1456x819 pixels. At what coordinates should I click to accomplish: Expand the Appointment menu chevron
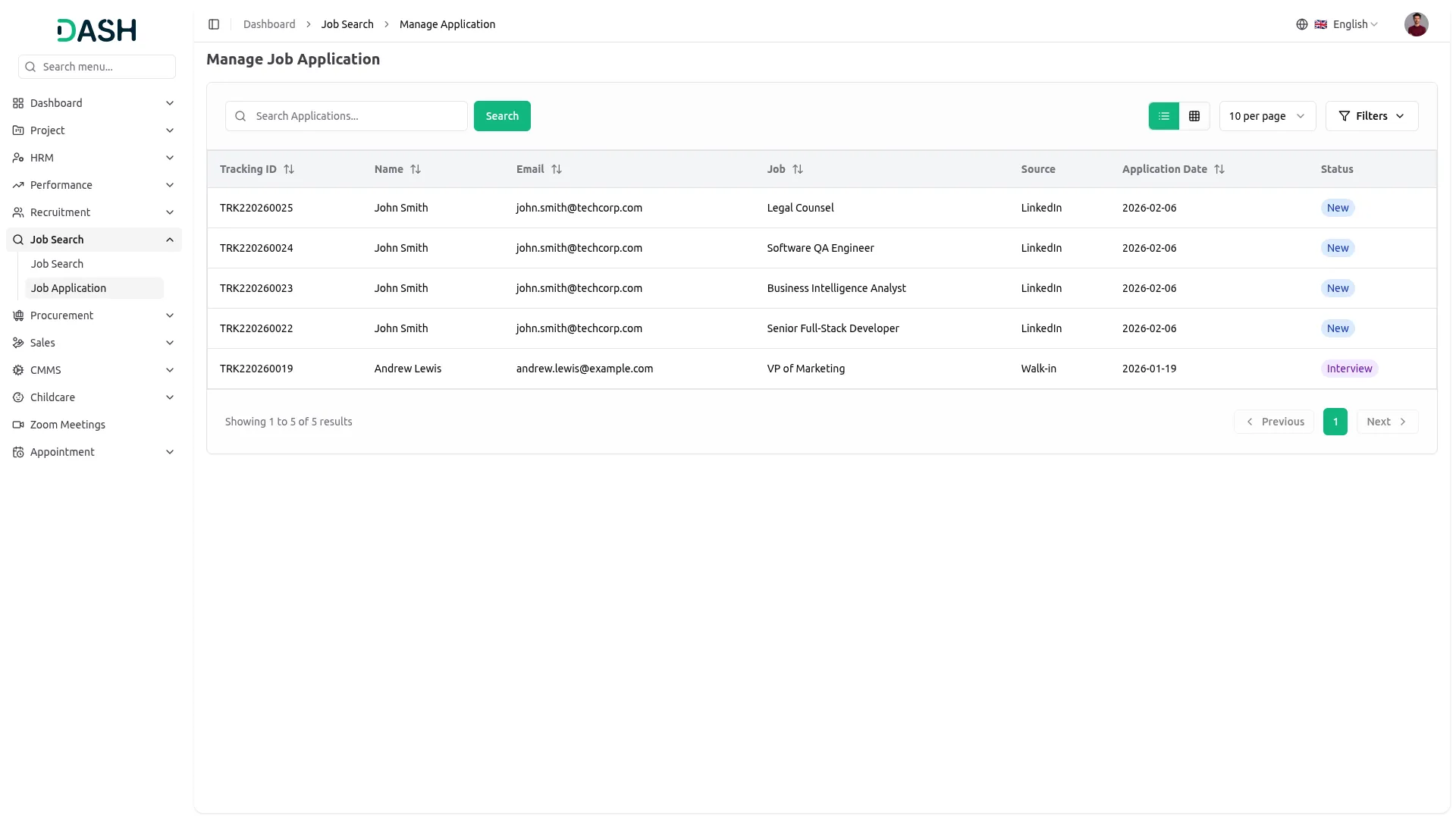[x=170, y=452]
